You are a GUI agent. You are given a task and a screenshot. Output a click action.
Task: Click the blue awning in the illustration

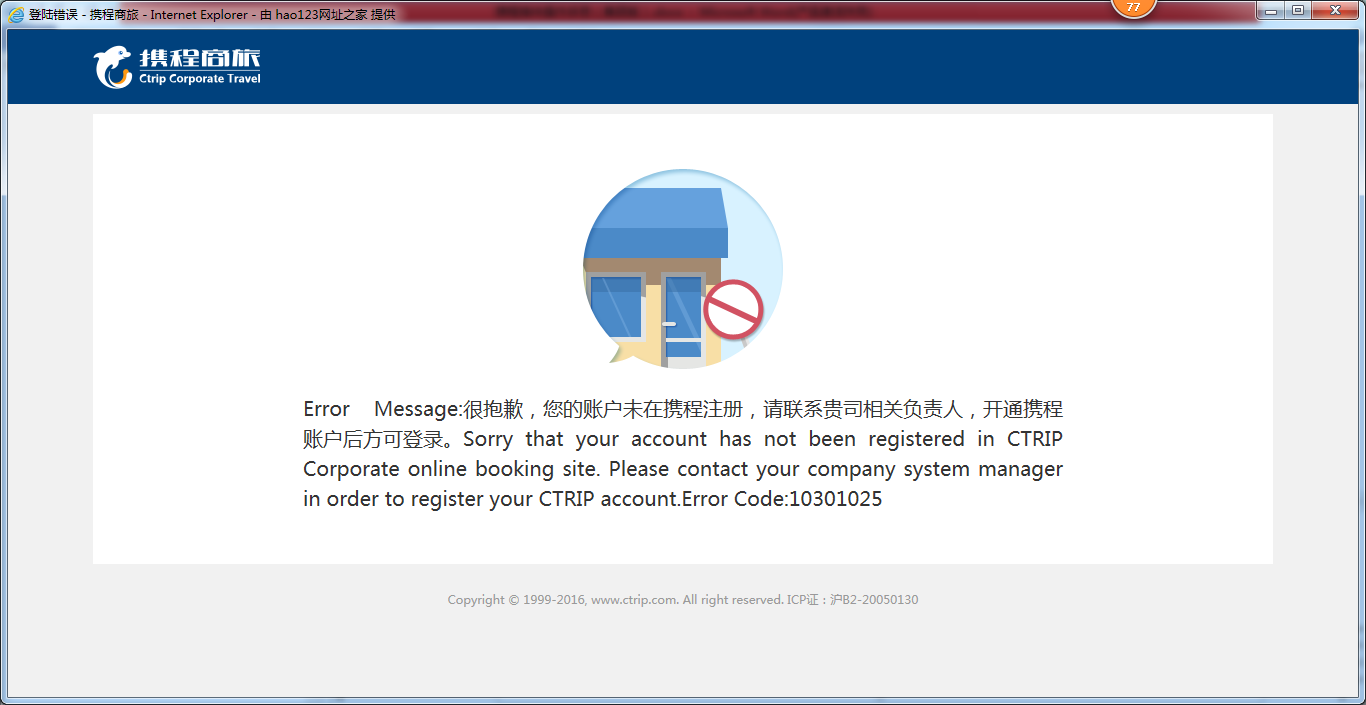point(655,222)
